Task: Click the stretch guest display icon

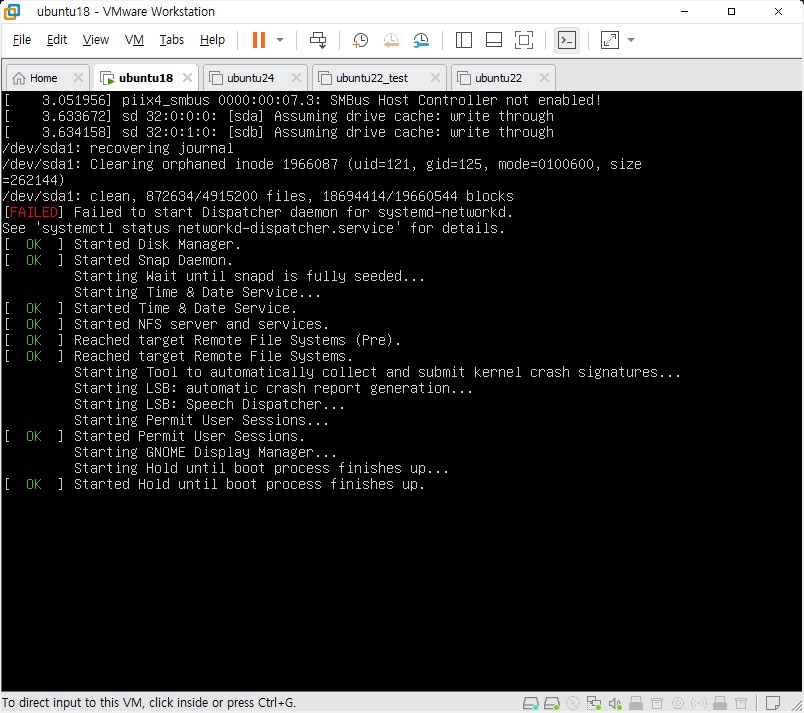Action: (610, 40)
